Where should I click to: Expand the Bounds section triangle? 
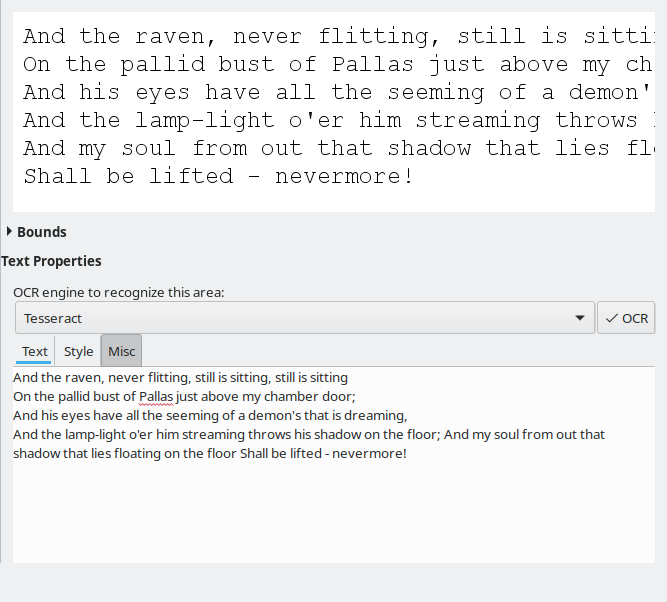point(10,232)
